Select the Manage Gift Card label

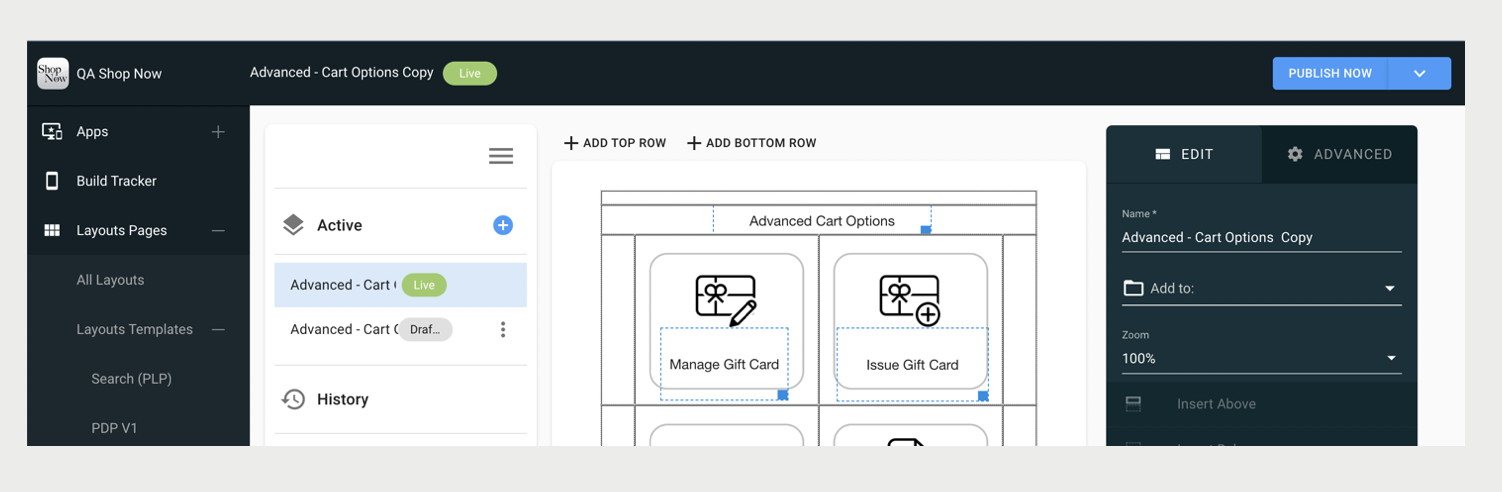coord(724,364)
